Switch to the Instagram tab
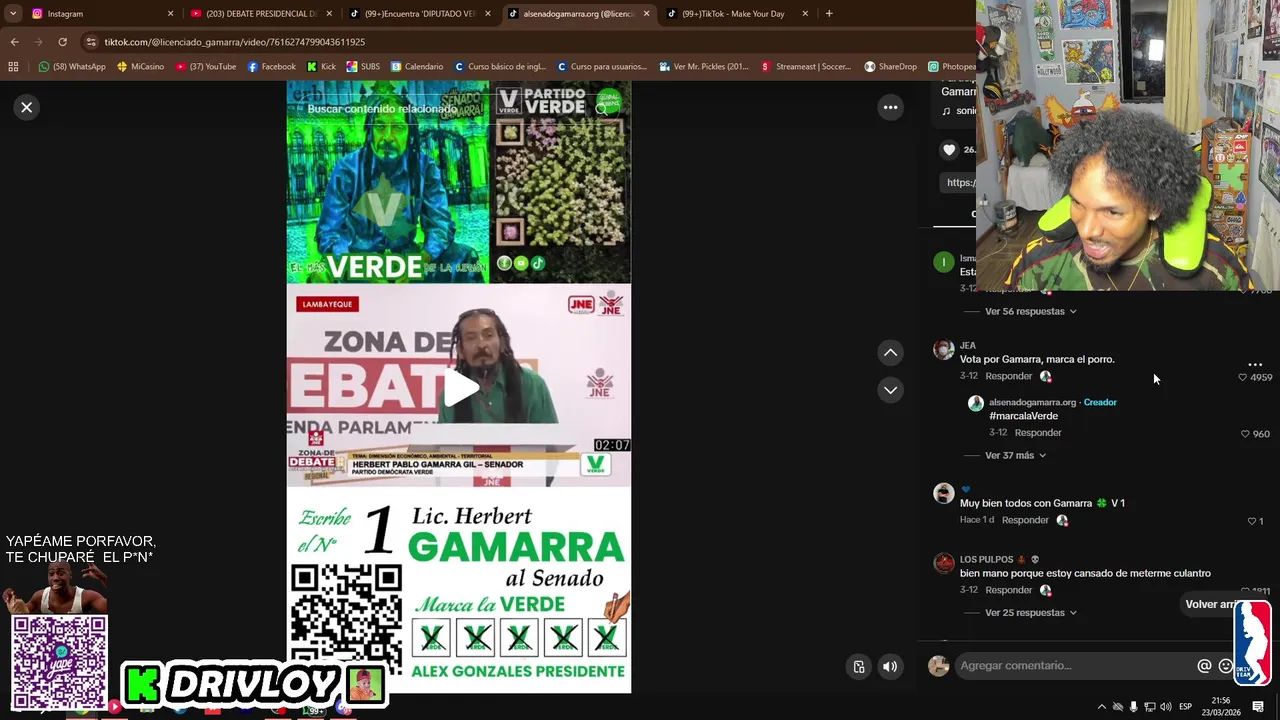The image size is (1280, 720). pos(100,14)
